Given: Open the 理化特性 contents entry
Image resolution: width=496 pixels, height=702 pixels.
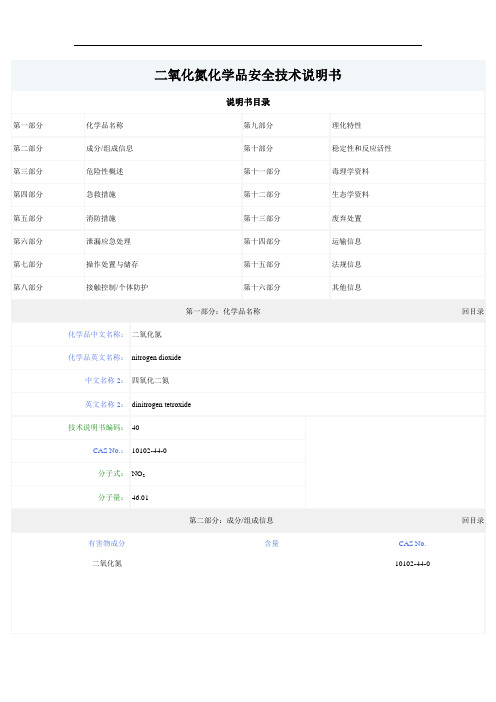Looking at the screenshot, I should [x=346, y=125].
